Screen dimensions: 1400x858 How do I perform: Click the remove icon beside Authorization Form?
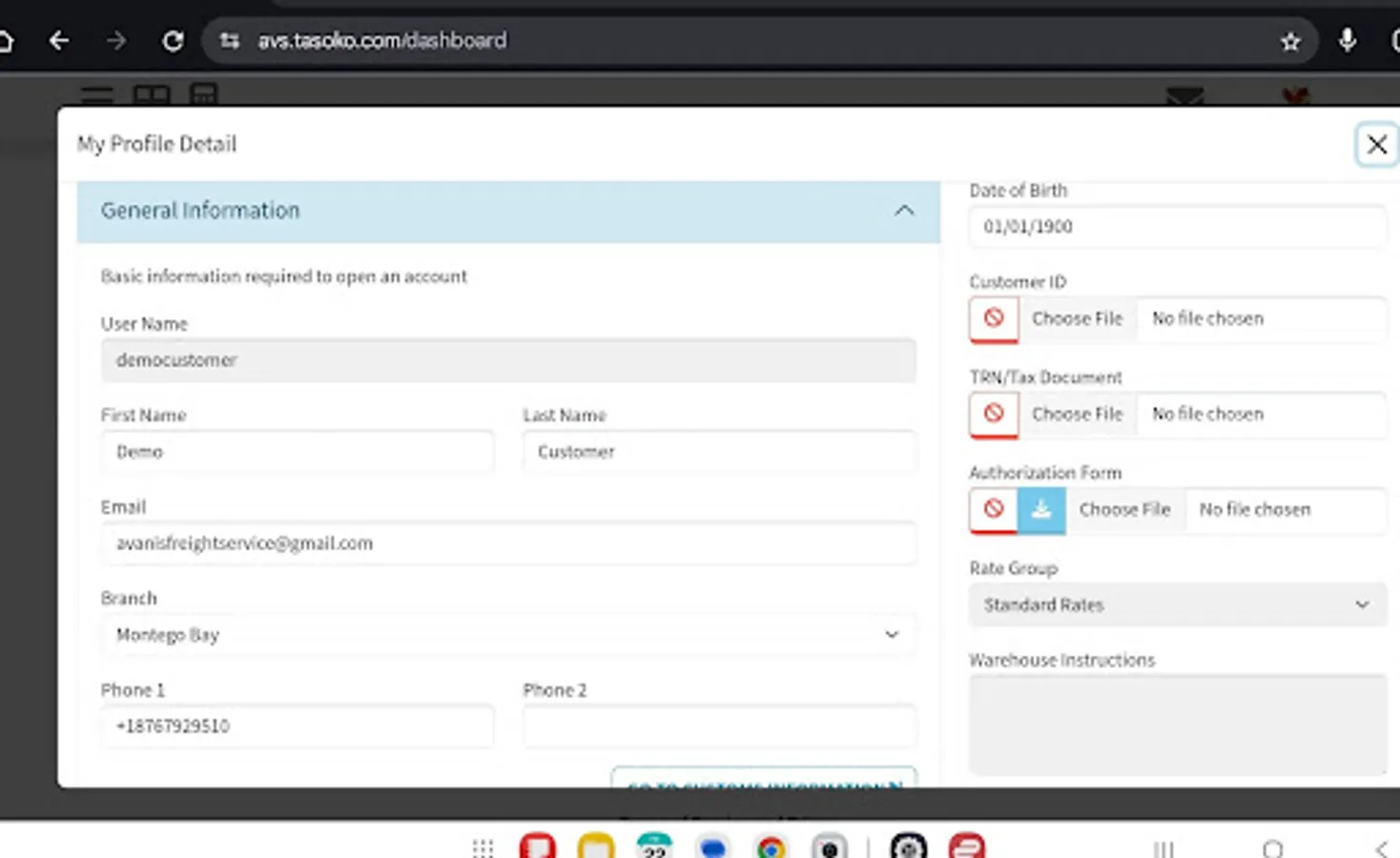[x=993, y=510]
